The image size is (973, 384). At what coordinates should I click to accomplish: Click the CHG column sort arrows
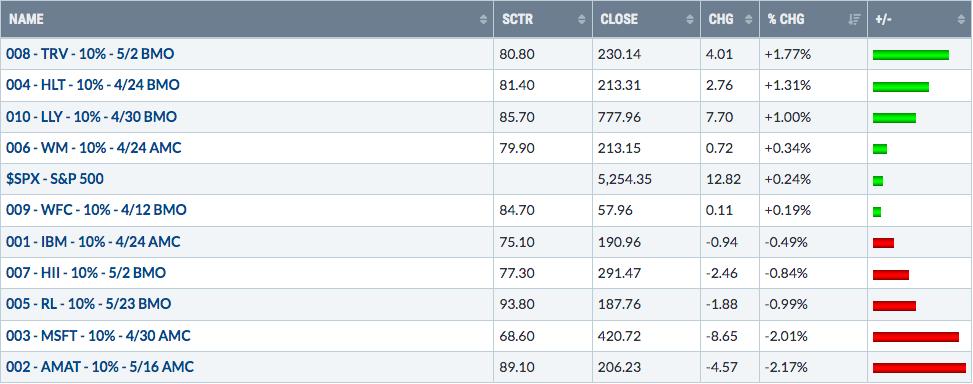[748, 19]
